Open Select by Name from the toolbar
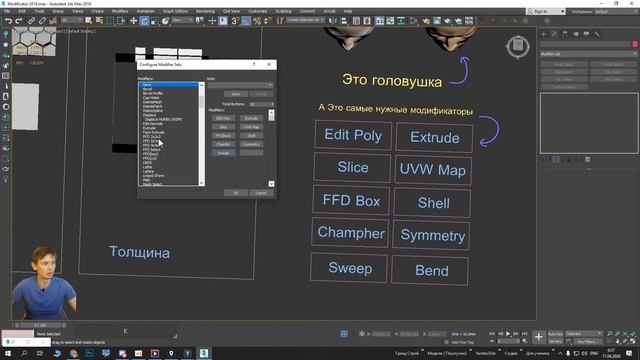 tap(99, 21)
